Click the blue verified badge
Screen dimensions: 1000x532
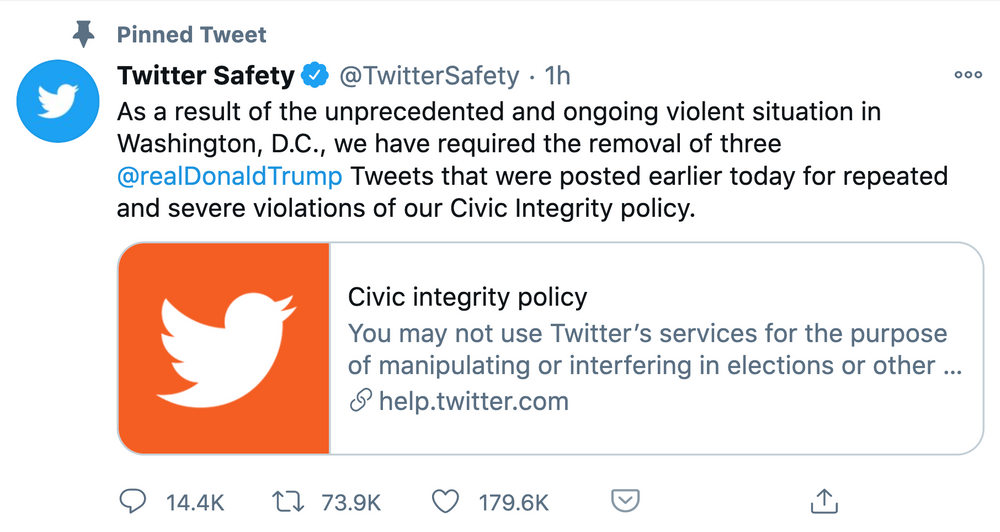[x=314, y=75]
